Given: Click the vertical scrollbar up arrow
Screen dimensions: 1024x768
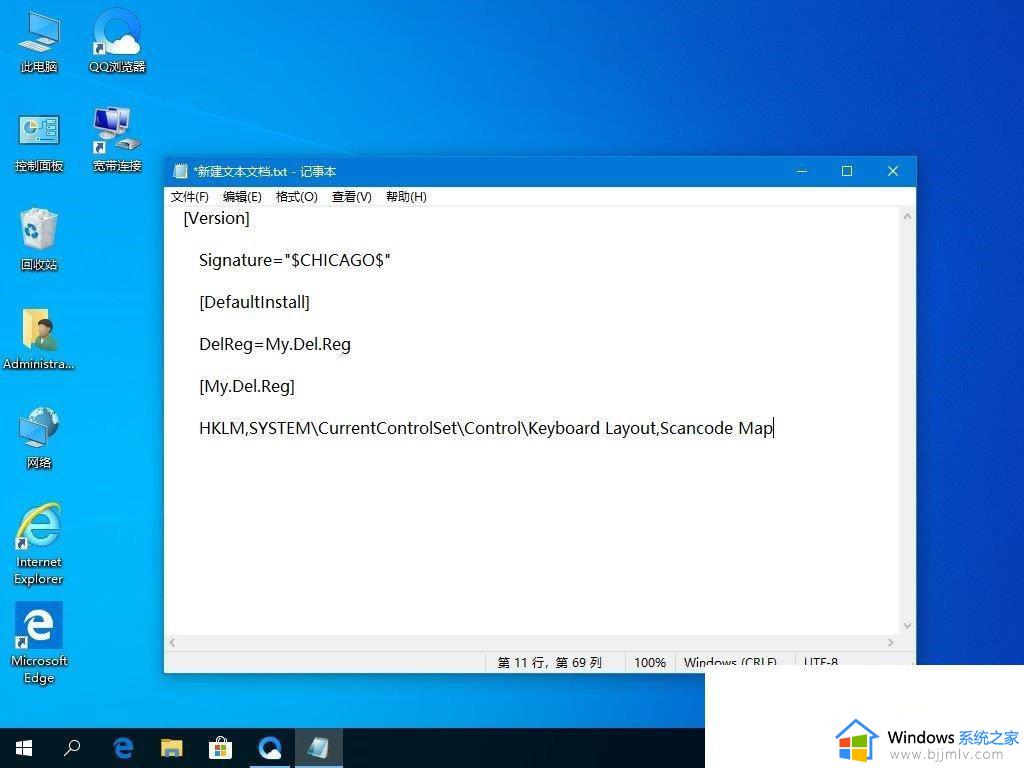Looking at the screenshot, I should point(907,216).
